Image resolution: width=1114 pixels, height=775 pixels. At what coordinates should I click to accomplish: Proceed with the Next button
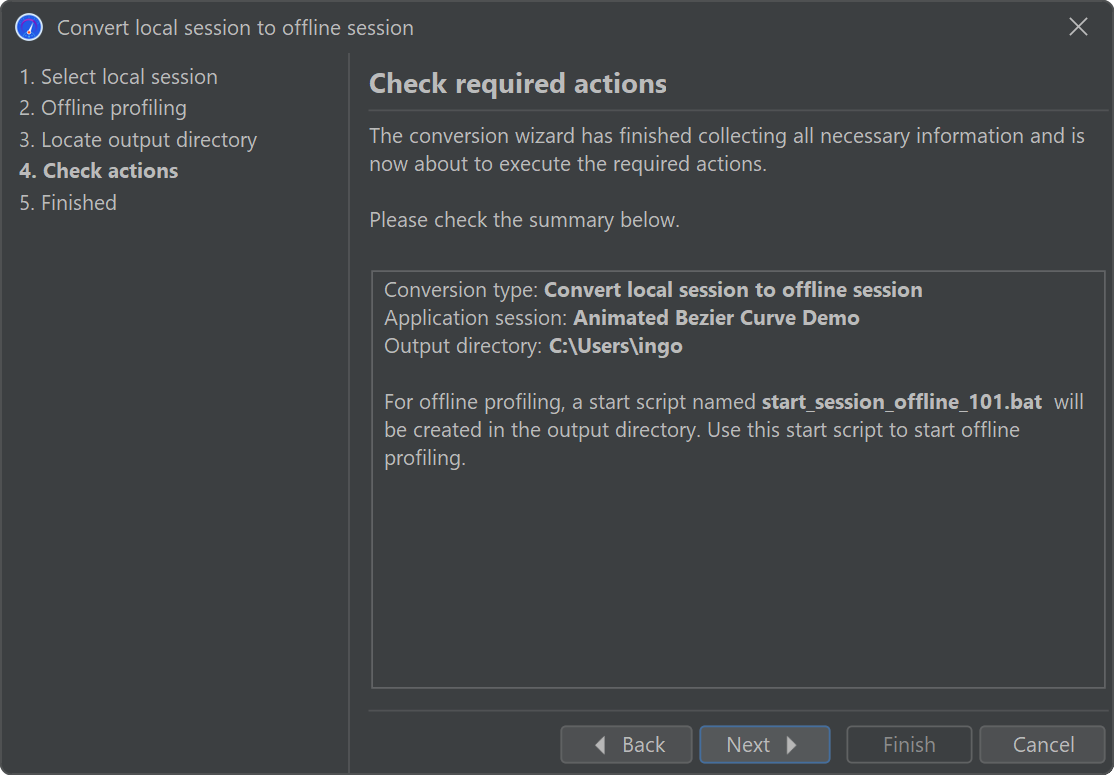coord(764,745)
